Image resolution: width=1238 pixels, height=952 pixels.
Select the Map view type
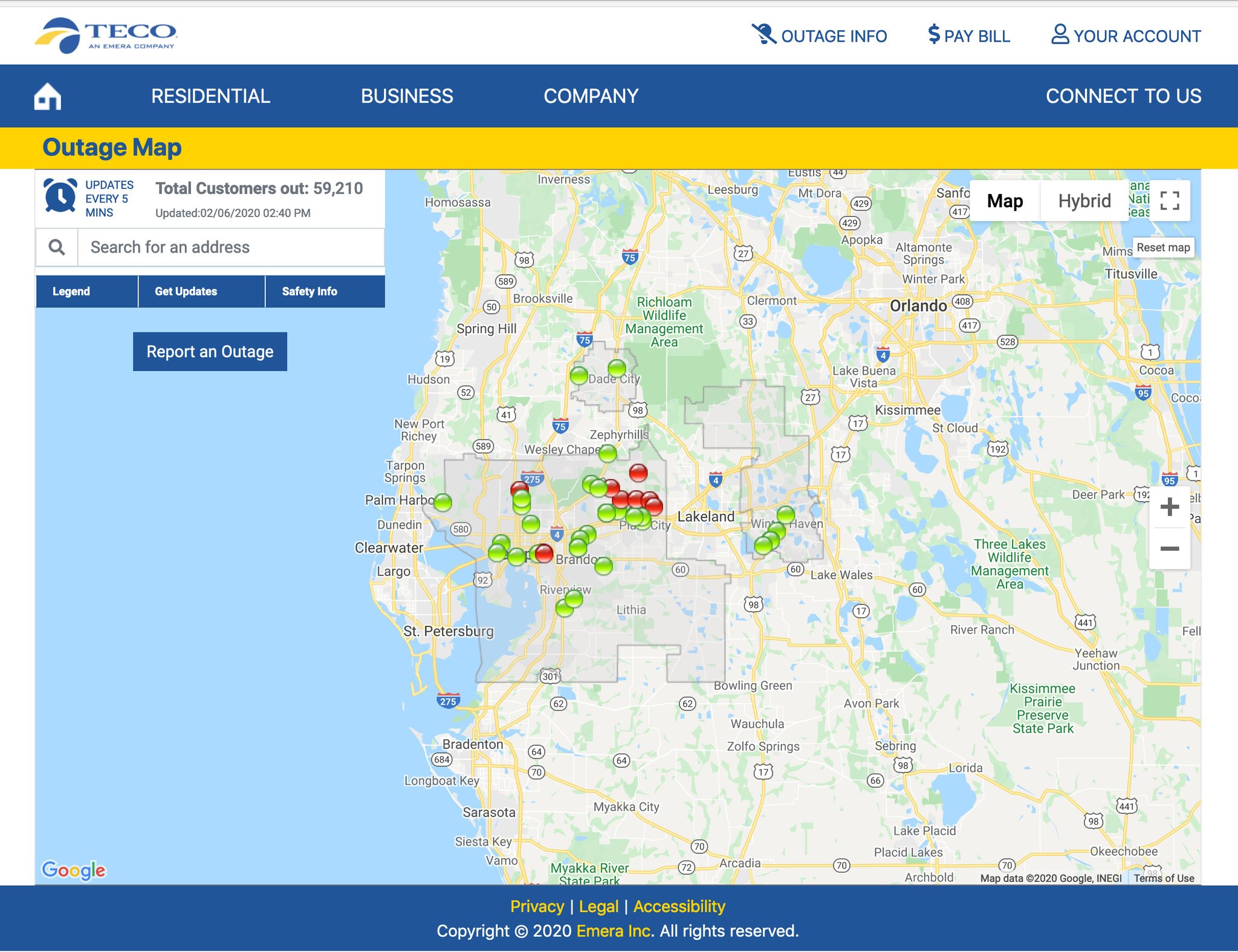(1005, 201)
